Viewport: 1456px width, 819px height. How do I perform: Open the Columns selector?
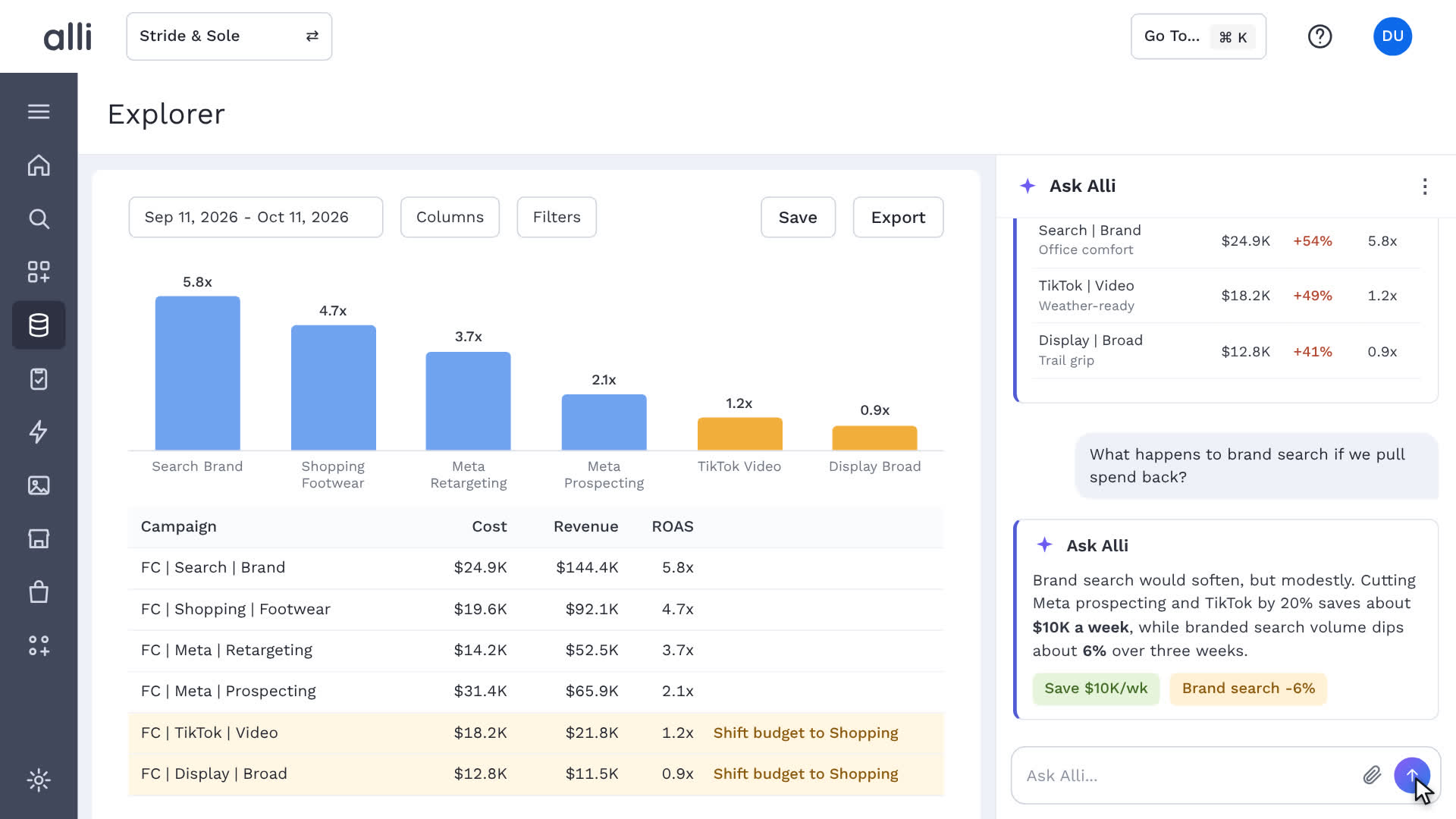click(450, 217)
